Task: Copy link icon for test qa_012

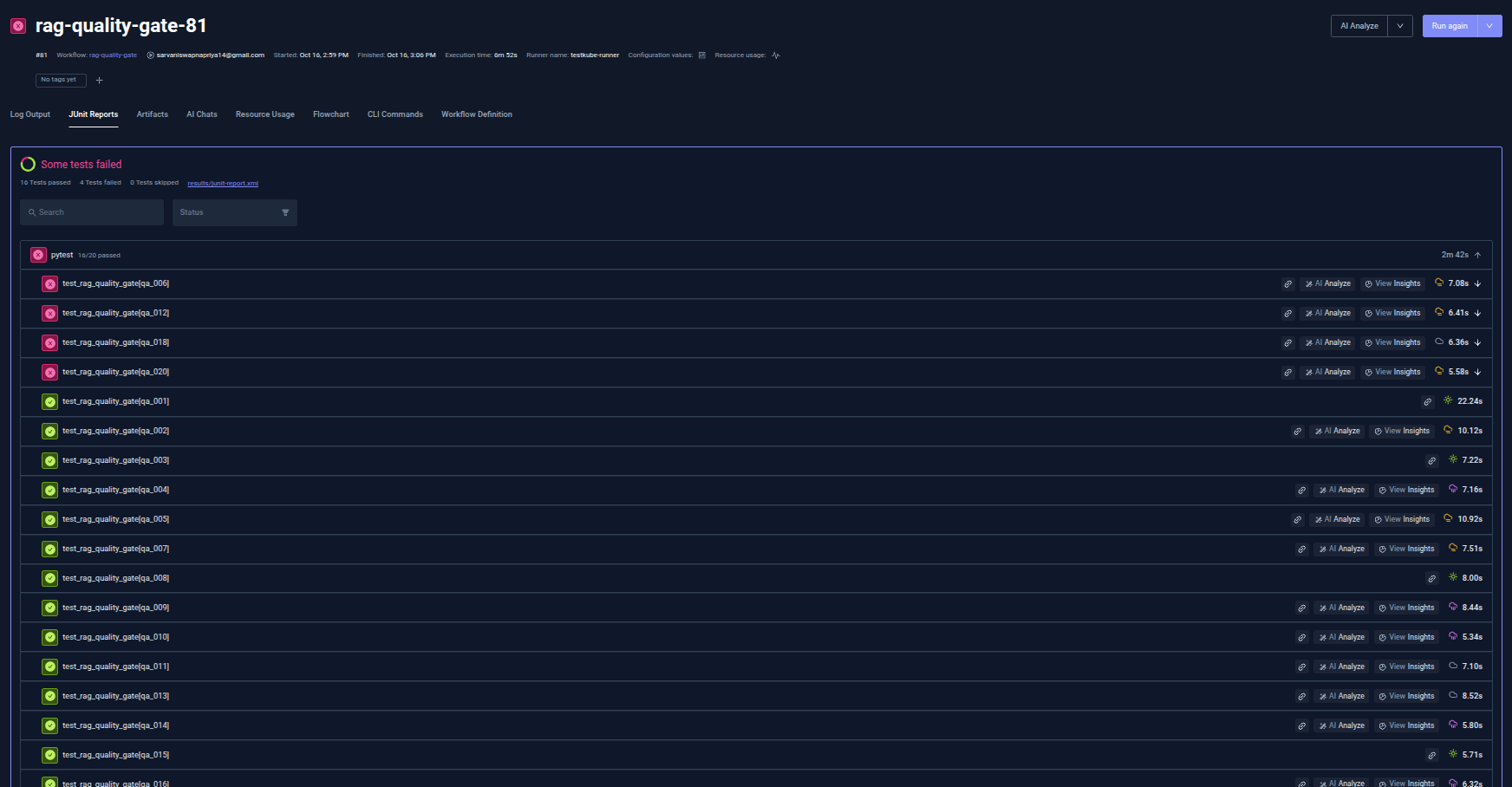Action: pos(1288,313)
